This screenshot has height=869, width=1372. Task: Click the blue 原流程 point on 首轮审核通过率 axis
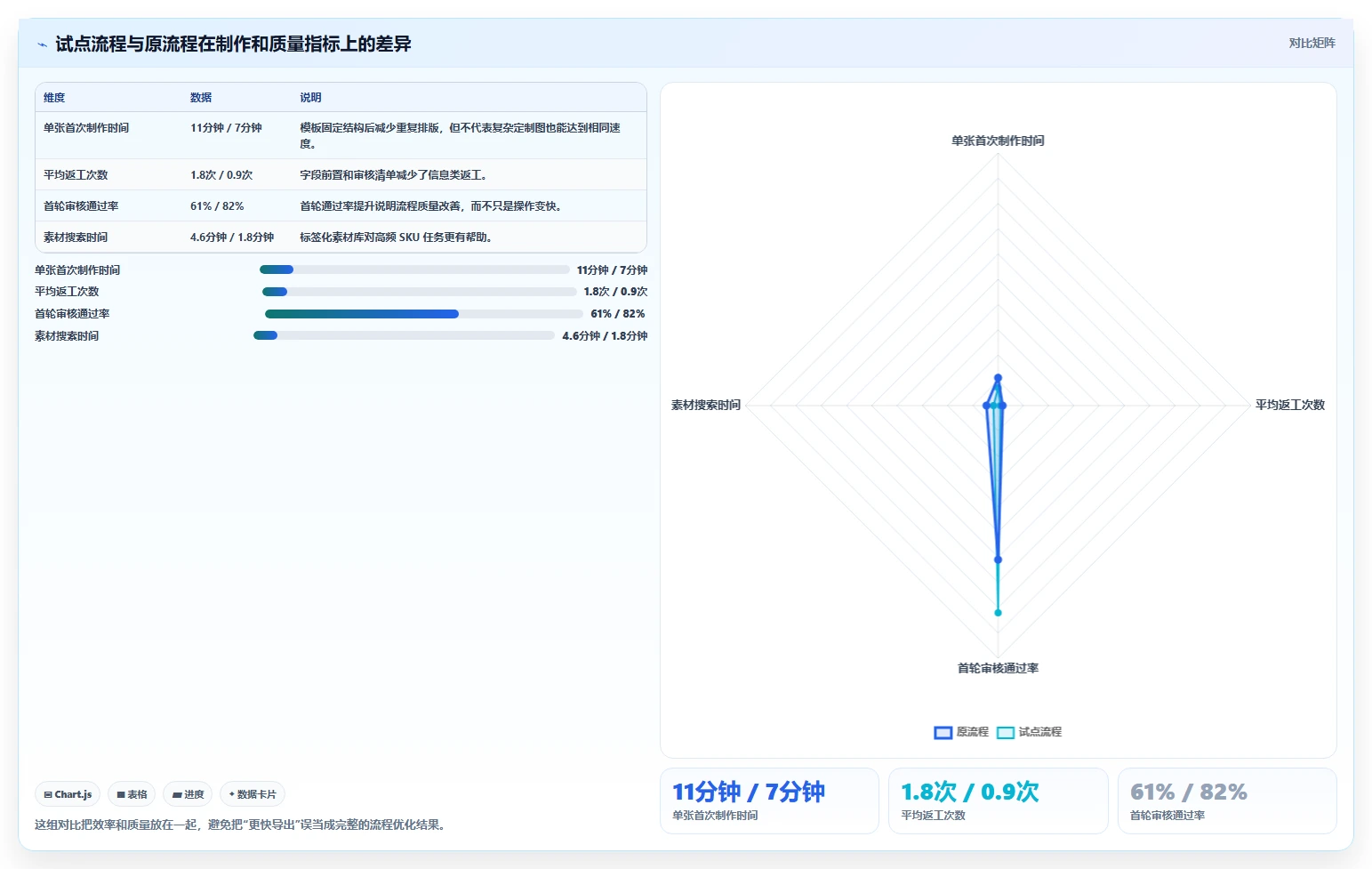coord(998,559)
